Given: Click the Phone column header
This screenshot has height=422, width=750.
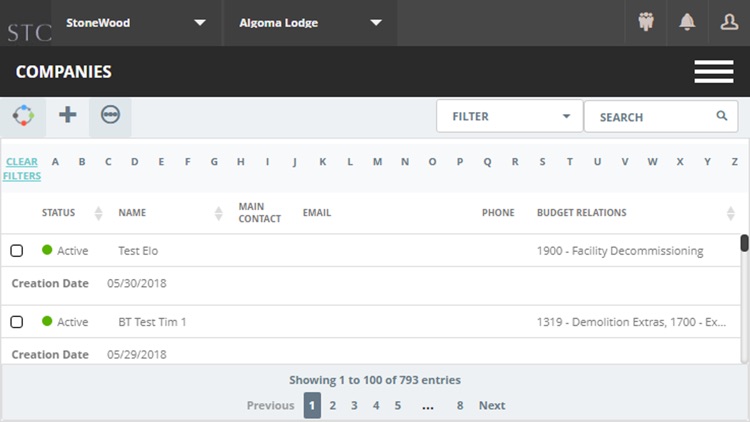Looking at the screenshot, I should tap(498, 212).
